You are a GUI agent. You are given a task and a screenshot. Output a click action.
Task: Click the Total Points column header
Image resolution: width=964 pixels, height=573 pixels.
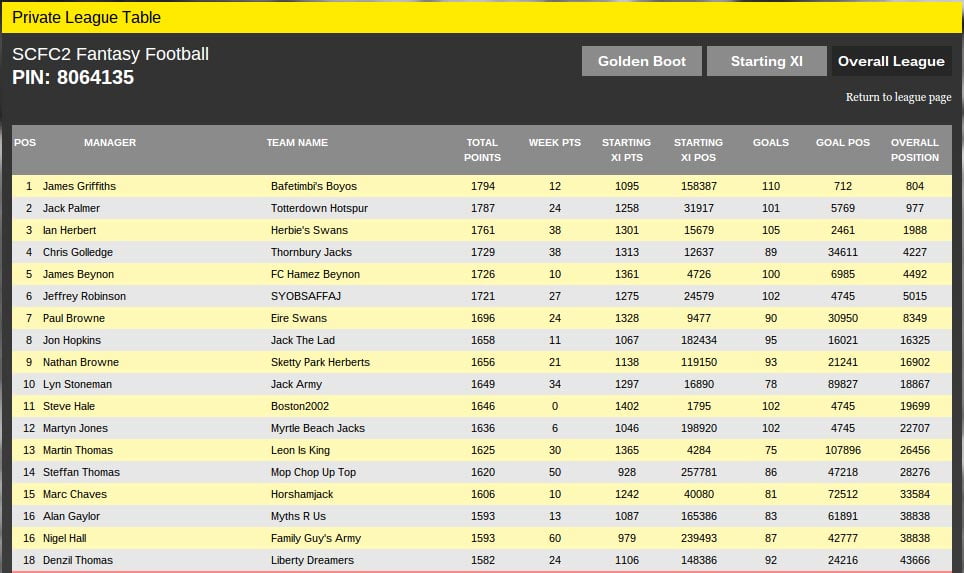pos(482,150)
